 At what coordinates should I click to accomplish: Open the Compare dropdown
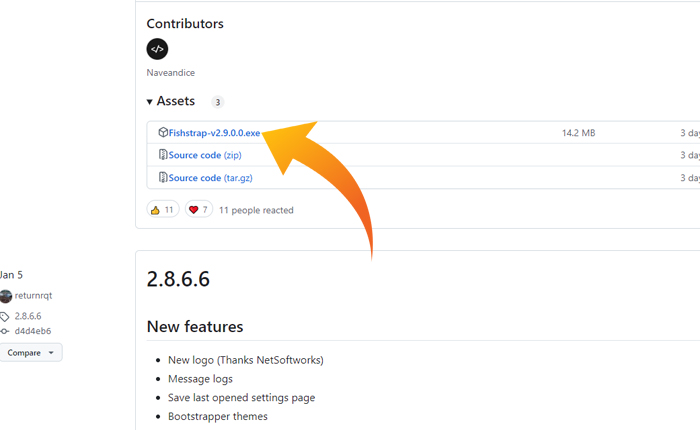(x=30, y=353)
